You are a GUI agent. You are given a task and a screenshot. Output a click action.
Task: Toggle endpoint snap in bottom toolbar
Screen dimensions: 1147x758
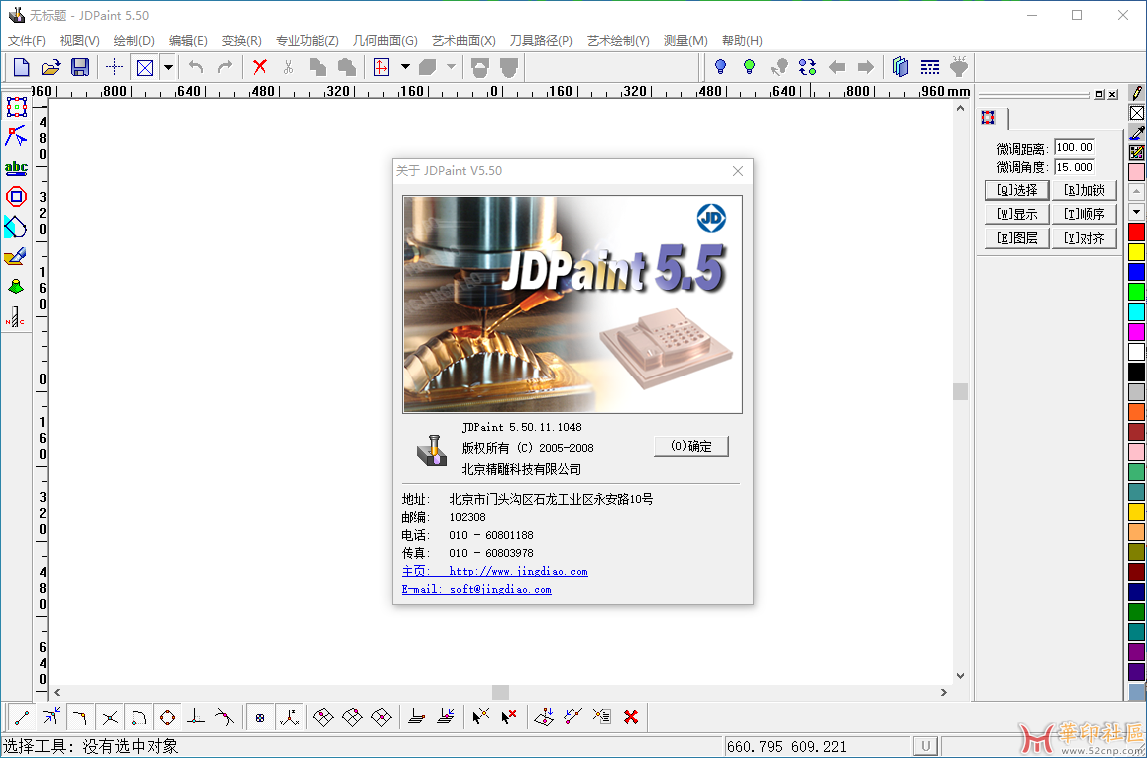click(x=23, y=717)
